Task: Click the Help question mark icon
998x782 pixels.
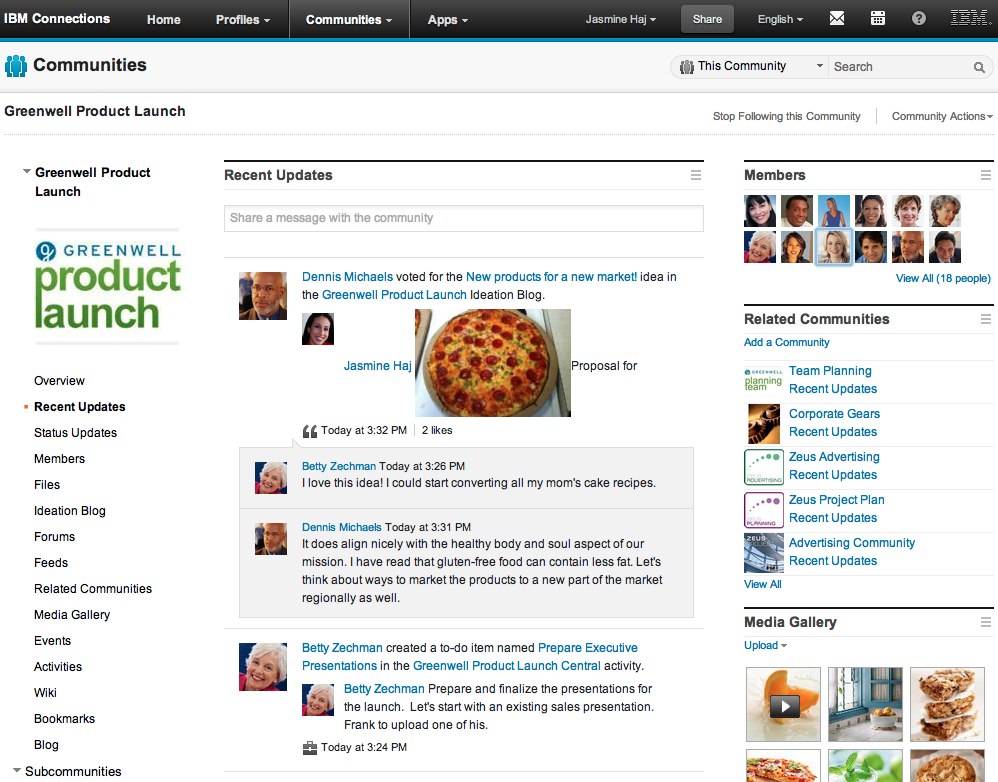Action: [x=918, y=17]
